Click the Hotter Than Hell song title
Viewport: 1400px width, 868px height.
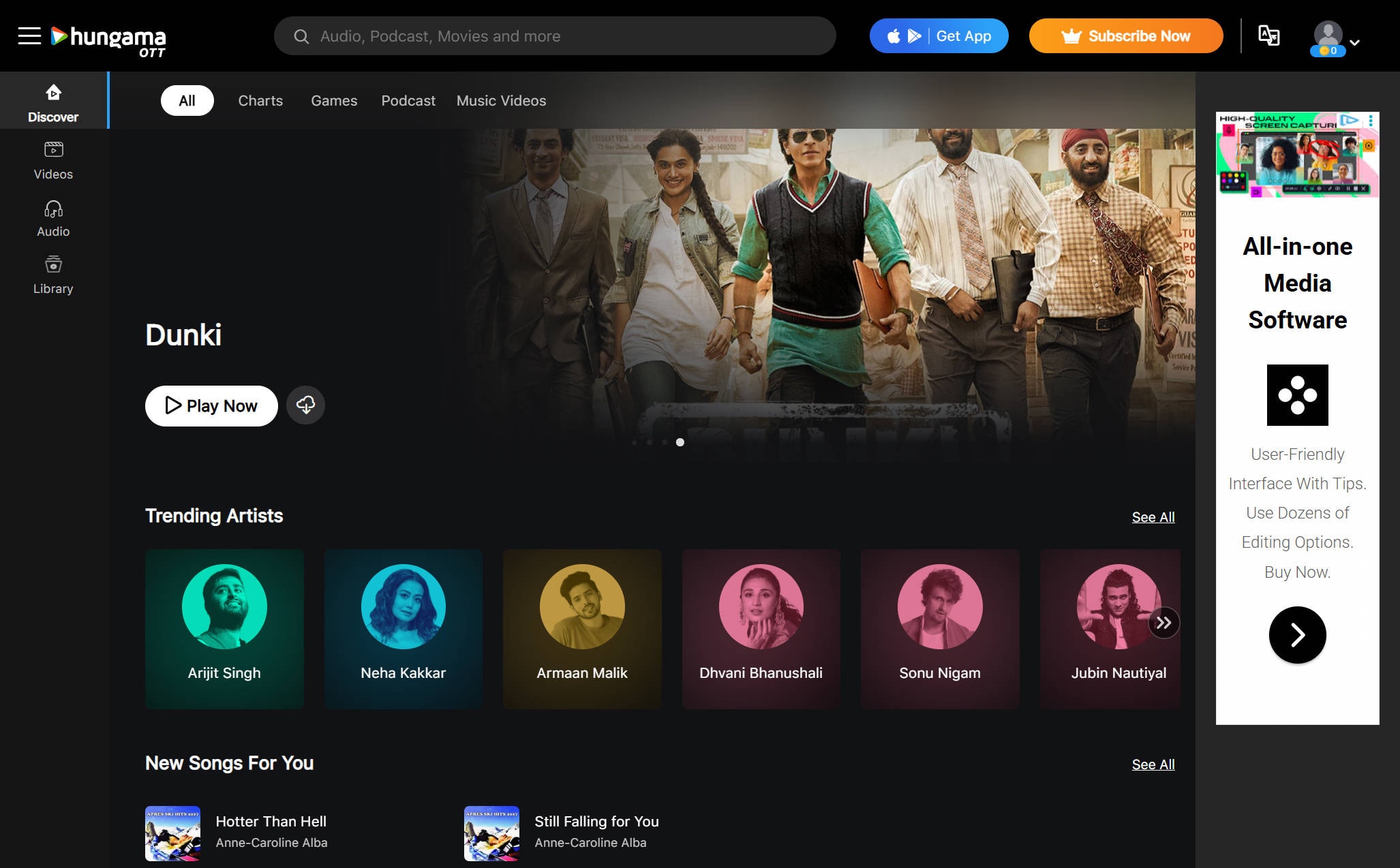pos(271,821)
